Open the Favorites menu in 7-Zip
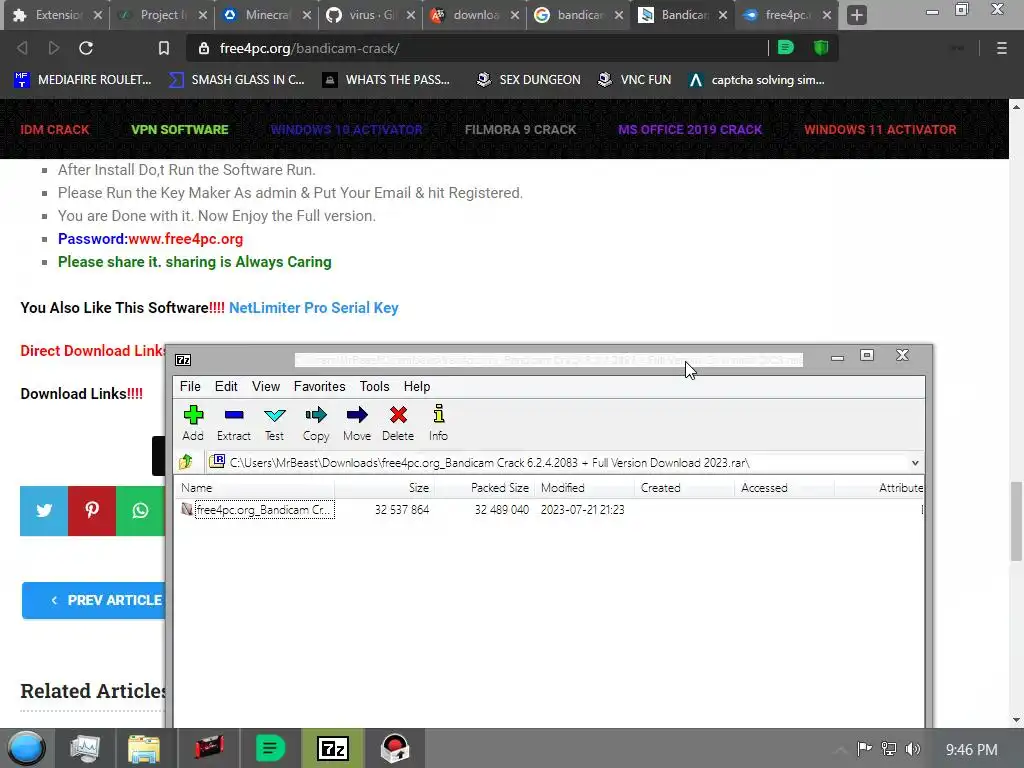This screenshot has height=768, width=1024. (319, 387)
